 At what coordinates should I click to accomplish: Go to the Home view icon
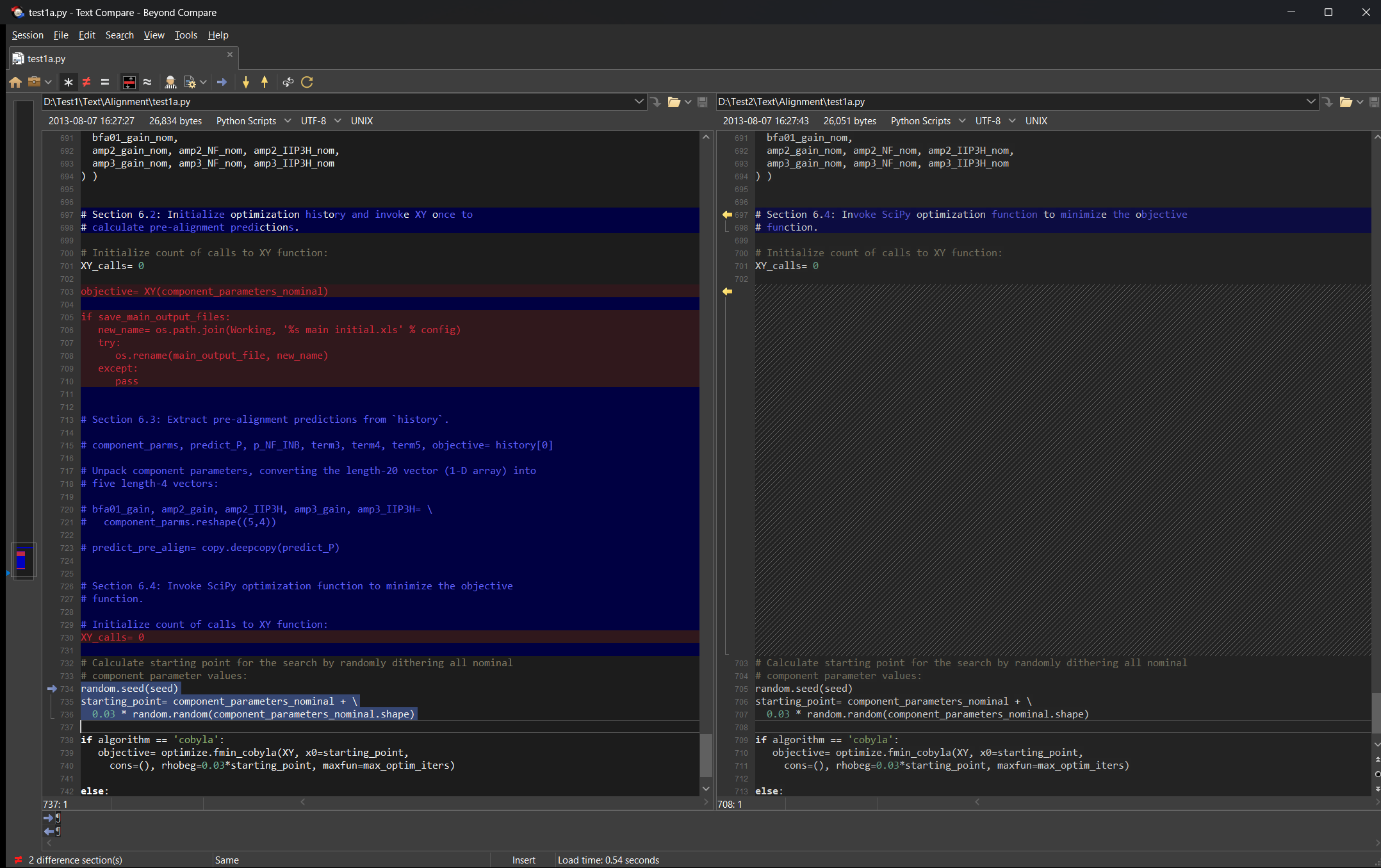pos(15,82)
